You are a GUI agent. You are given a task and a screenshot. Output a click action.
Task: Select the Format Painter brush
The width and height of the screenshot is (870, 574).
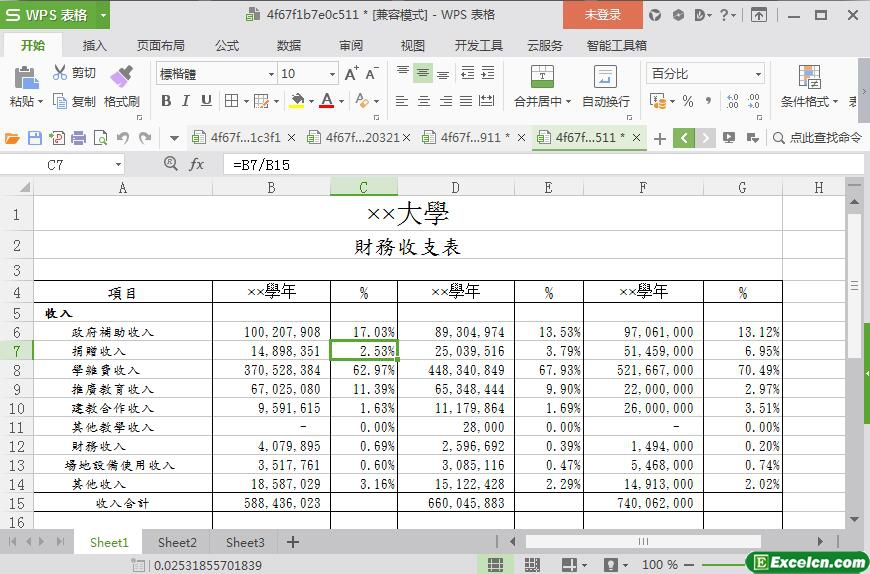(x=122, y=77)
